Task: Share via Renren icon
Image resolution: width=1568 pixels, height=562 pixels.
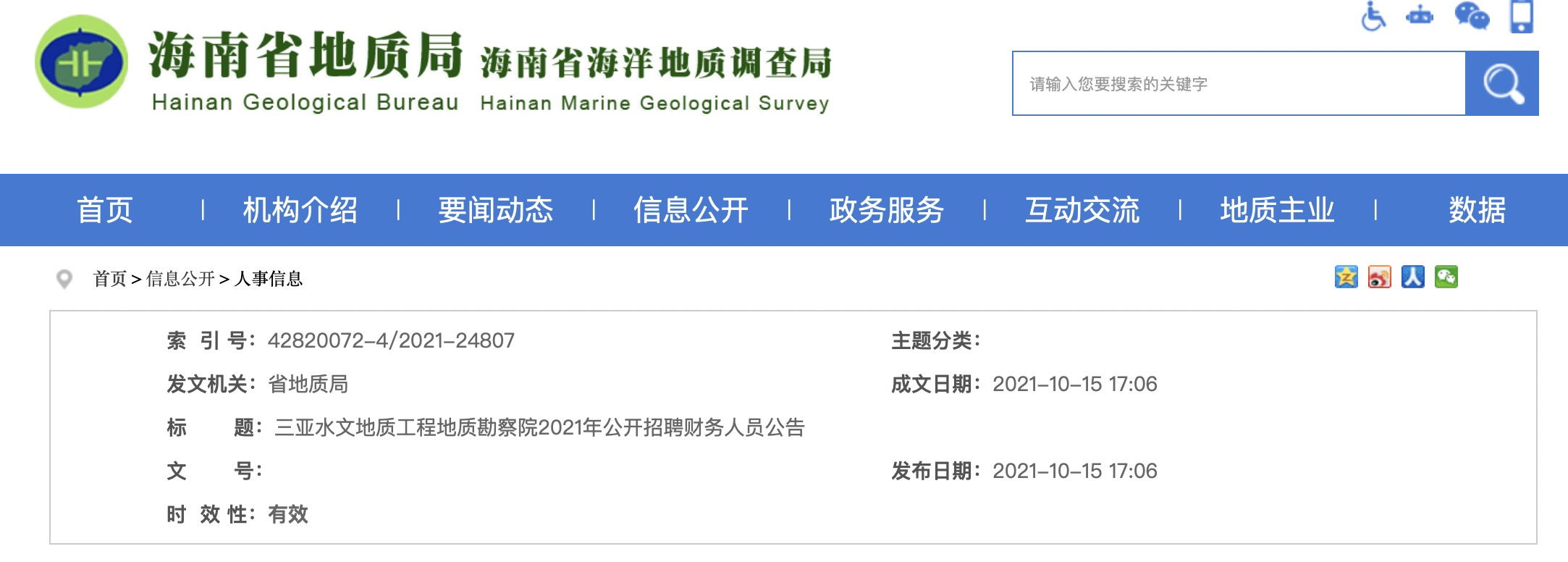Action: 1412,277
